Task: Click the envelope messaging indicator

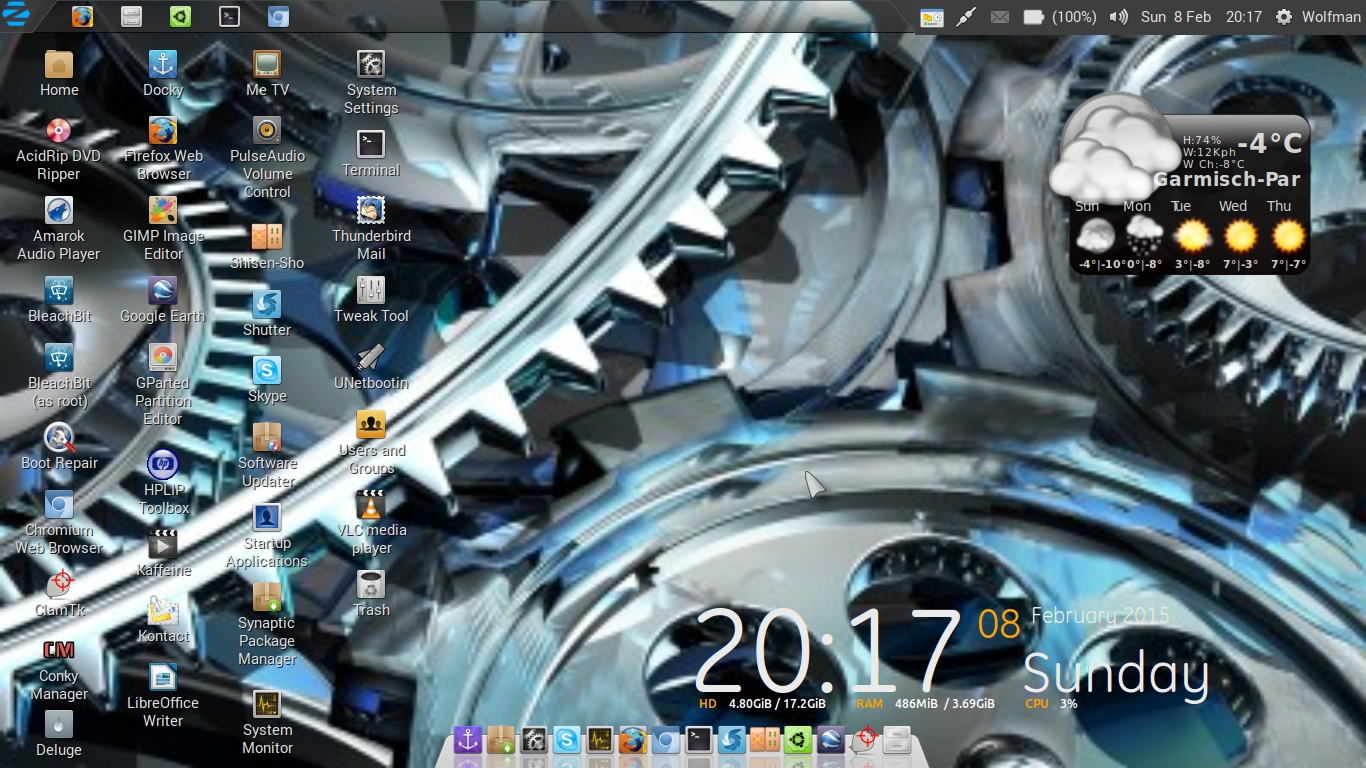Action: coord(999,17)
